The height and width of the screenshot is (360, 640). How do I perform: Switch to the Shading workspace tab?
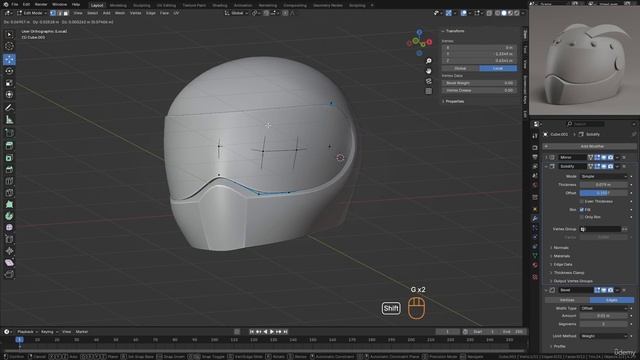[220, 5]
